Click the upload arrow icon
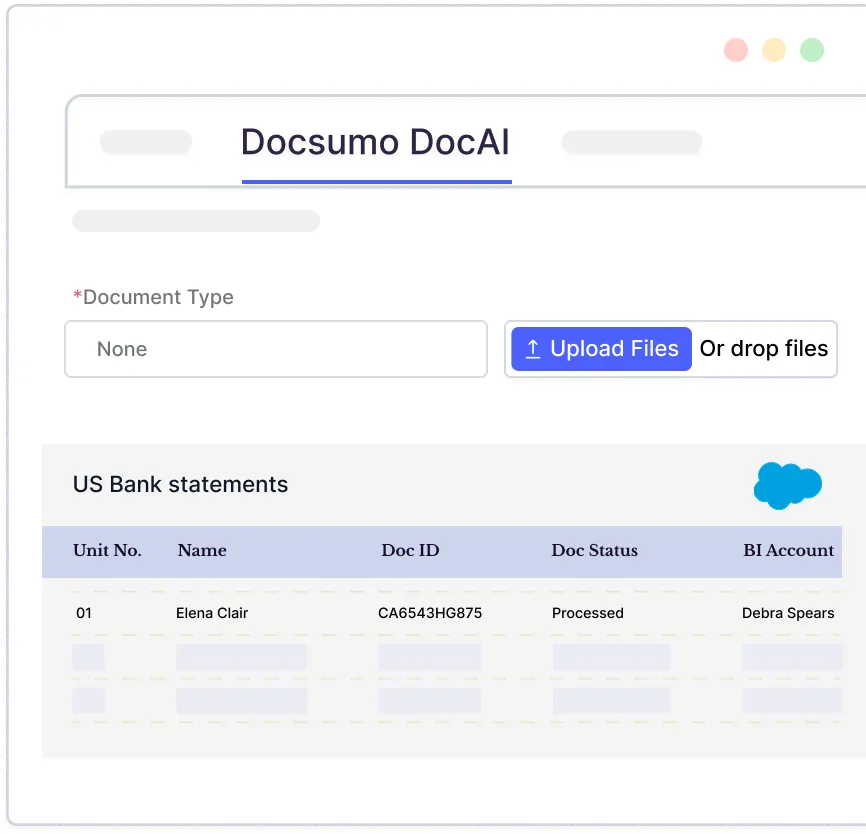 (x=532, y=349)
